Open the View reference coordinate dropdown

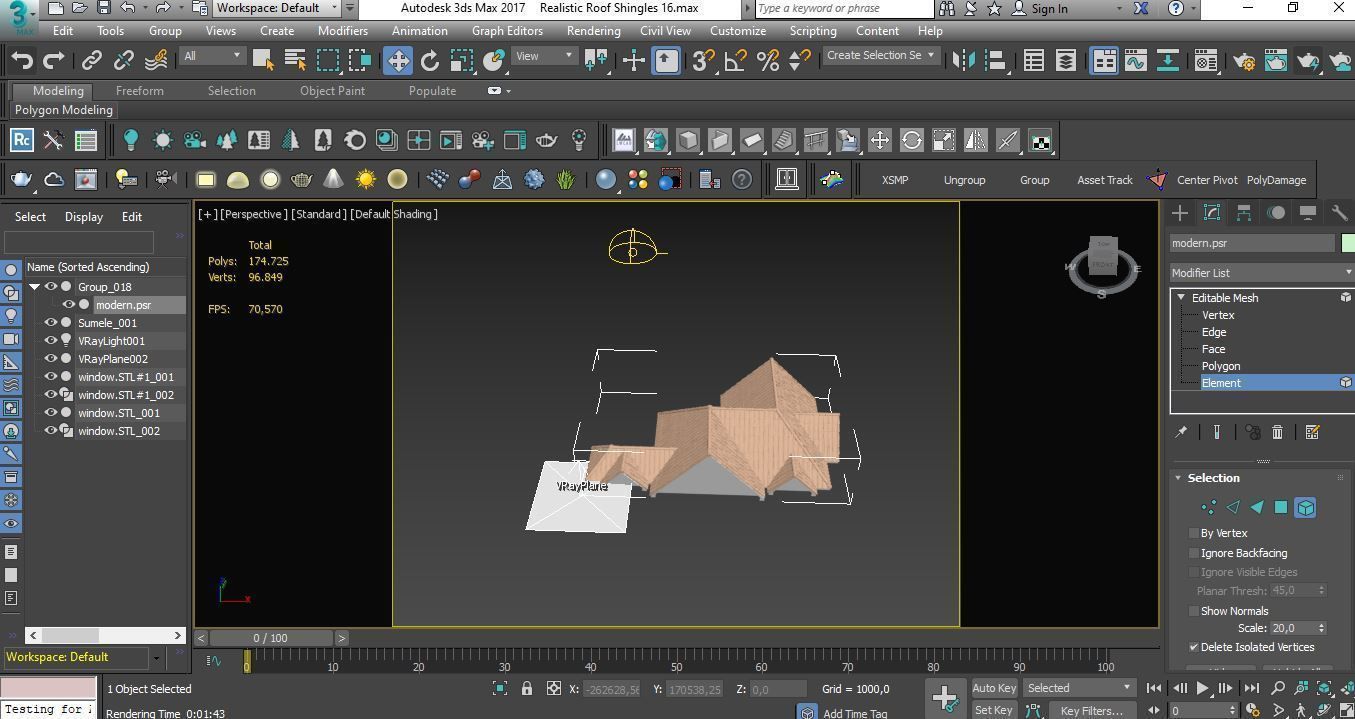click(x=544, y=56)
